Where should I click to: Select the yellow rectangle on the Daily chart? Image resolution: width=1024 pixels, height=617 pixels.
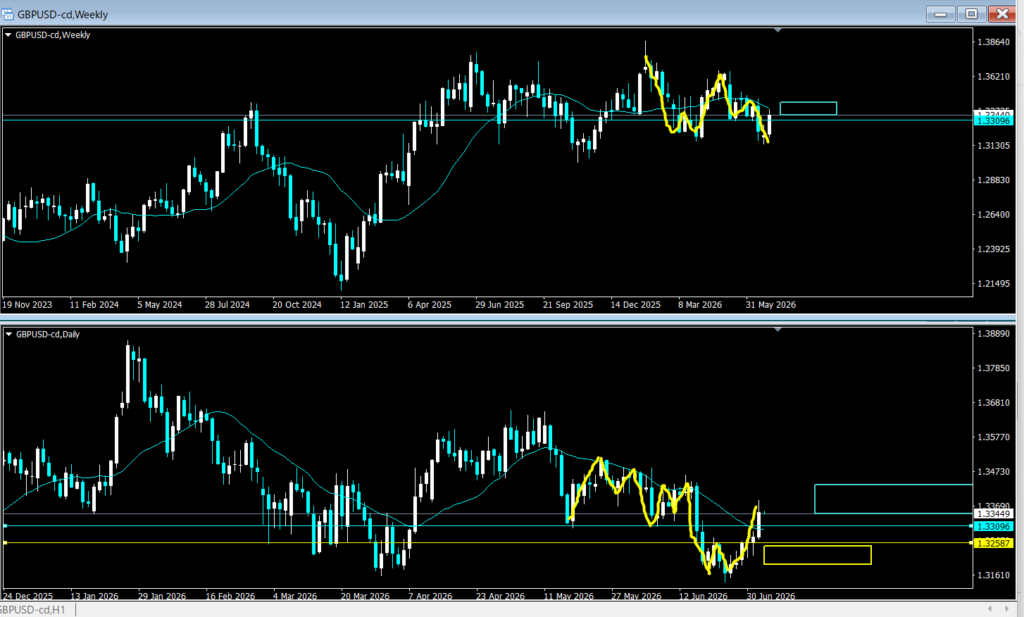point(817,555)
